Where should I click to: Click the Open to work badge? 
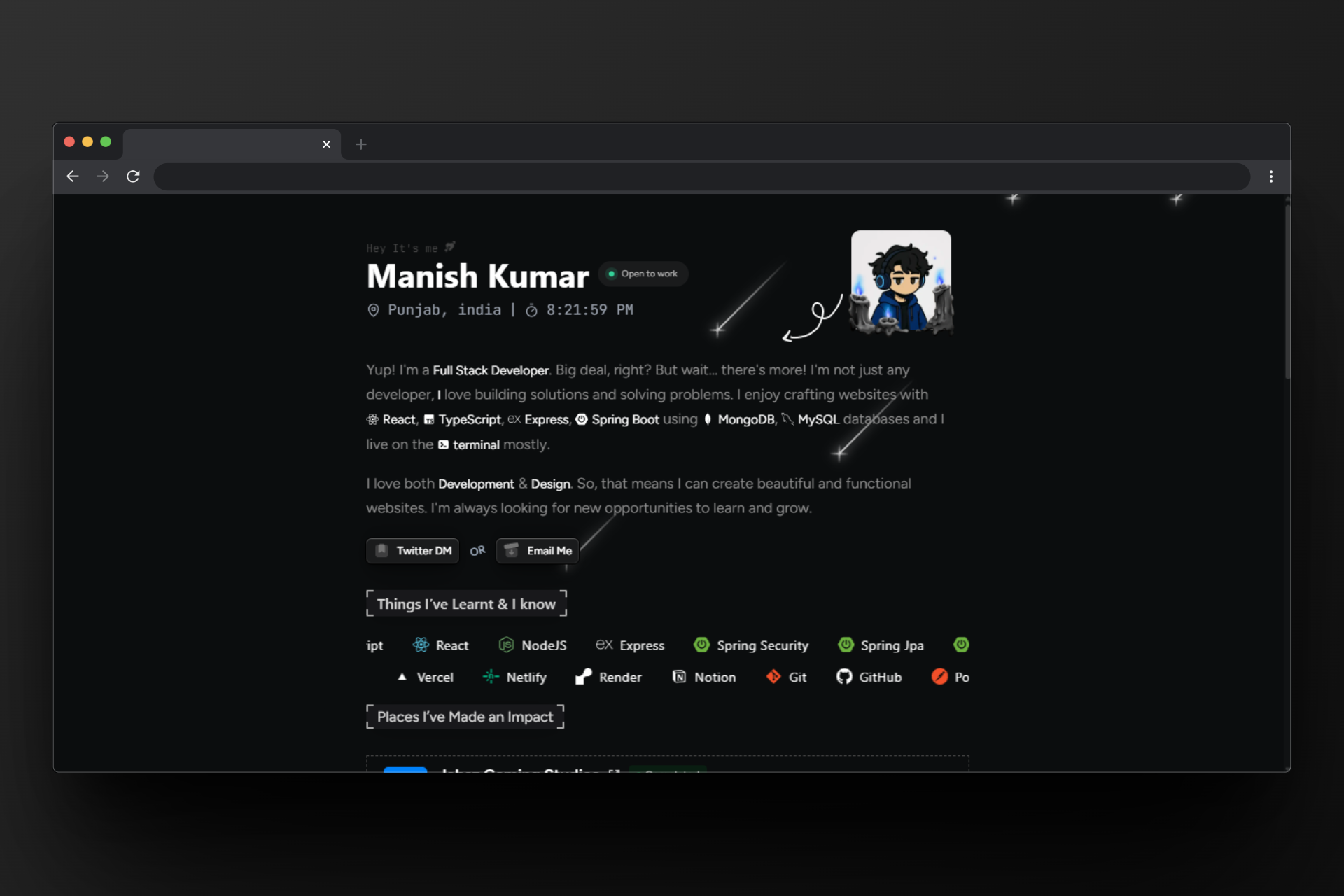coord(643,274)
